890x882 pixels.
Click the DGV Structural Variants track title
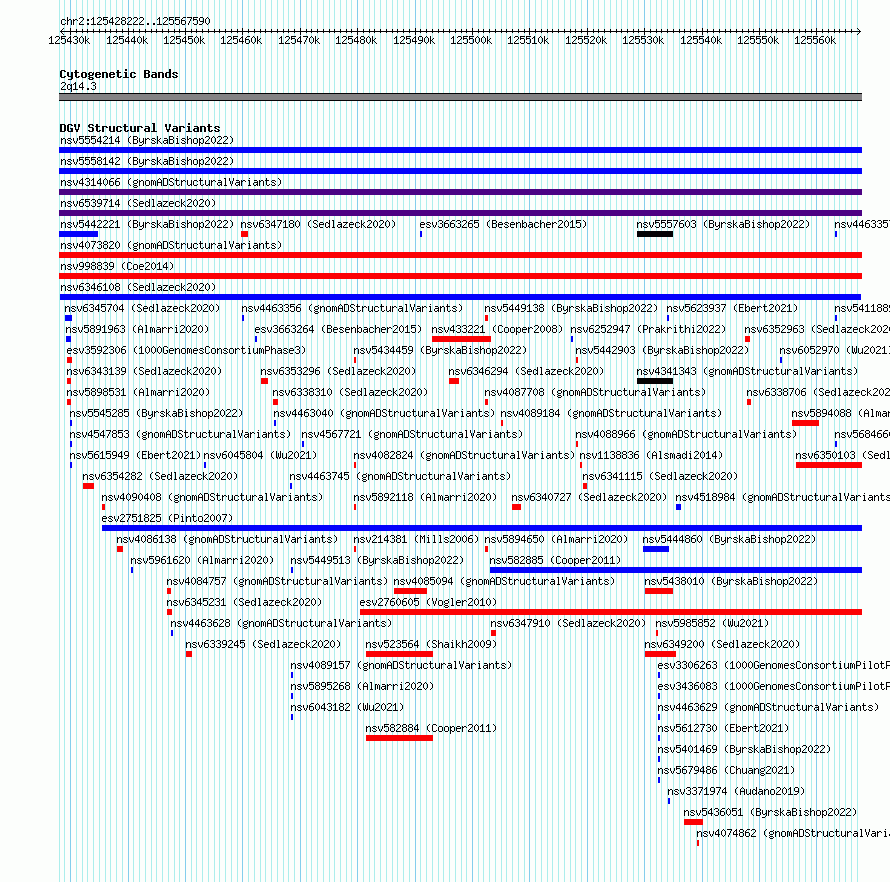point(140,128)
